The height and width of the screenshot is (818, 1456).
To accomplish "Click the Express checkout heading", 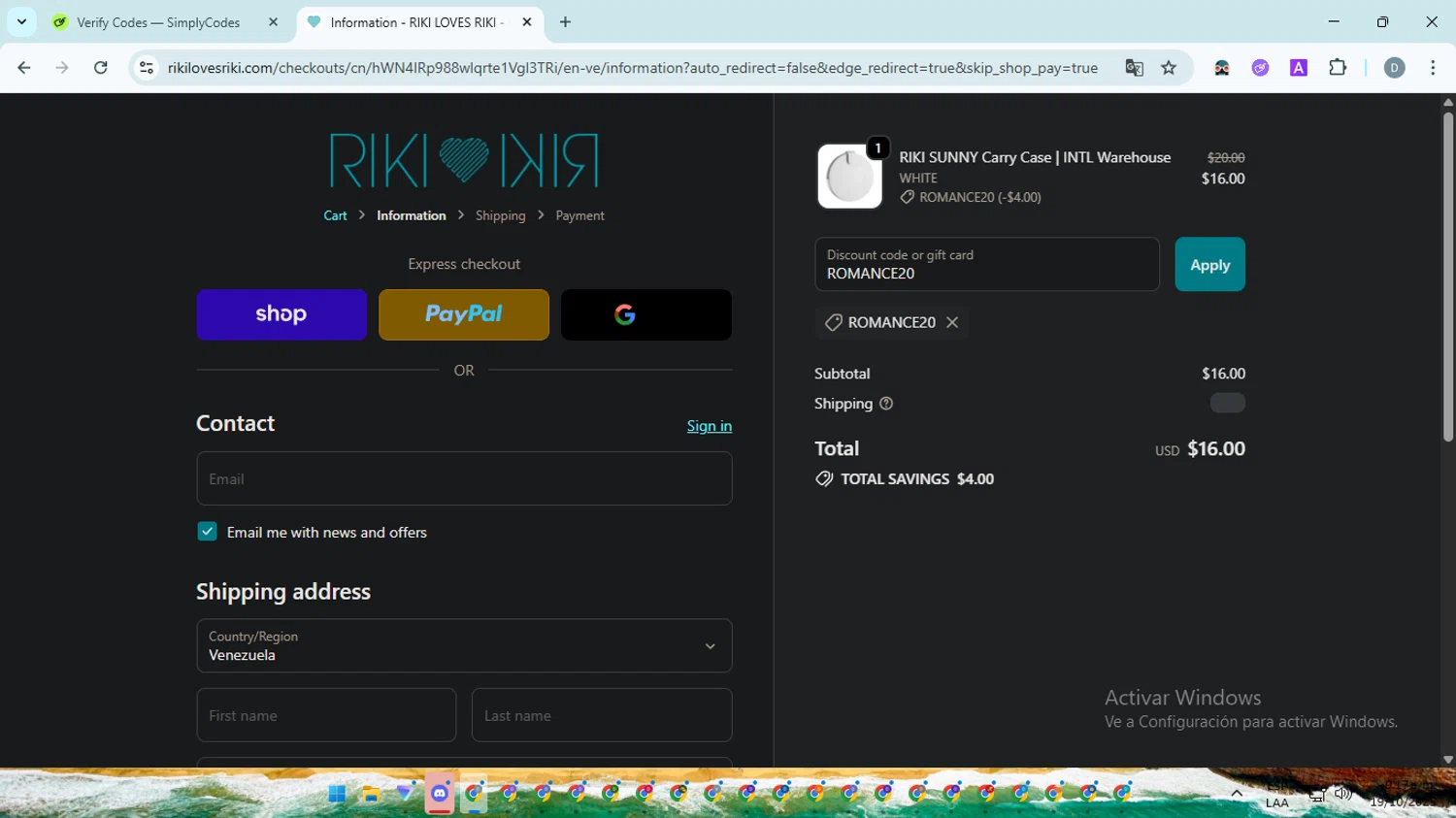I will [464, 264].
